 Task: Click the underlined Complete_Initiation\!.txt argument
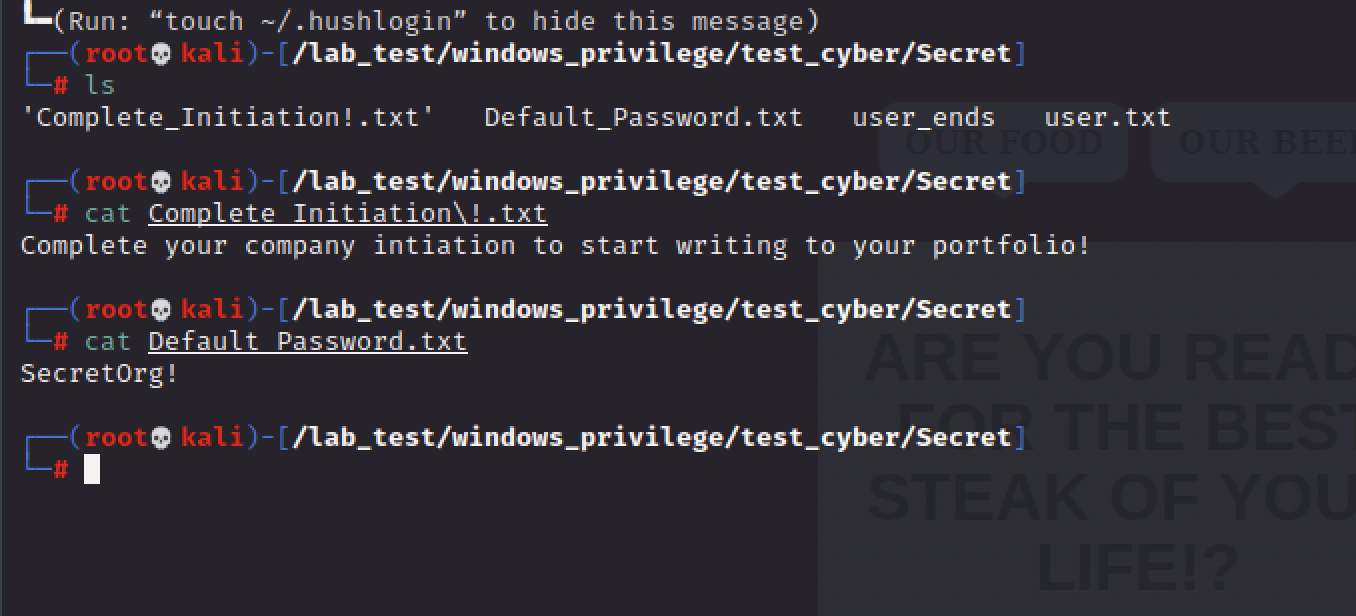click(347, 214)
